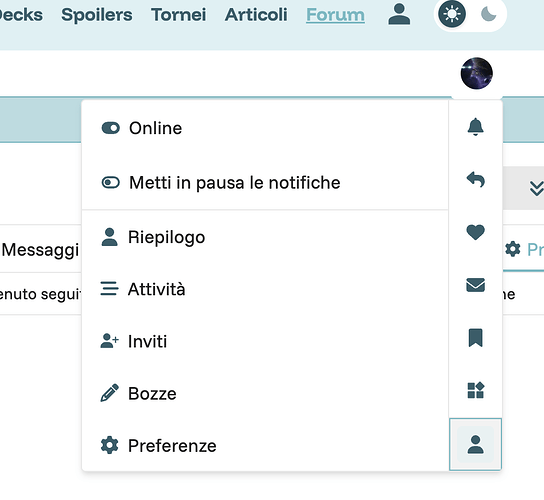
Task: Open Attività menu entry
Action: [x=265, y=289]
